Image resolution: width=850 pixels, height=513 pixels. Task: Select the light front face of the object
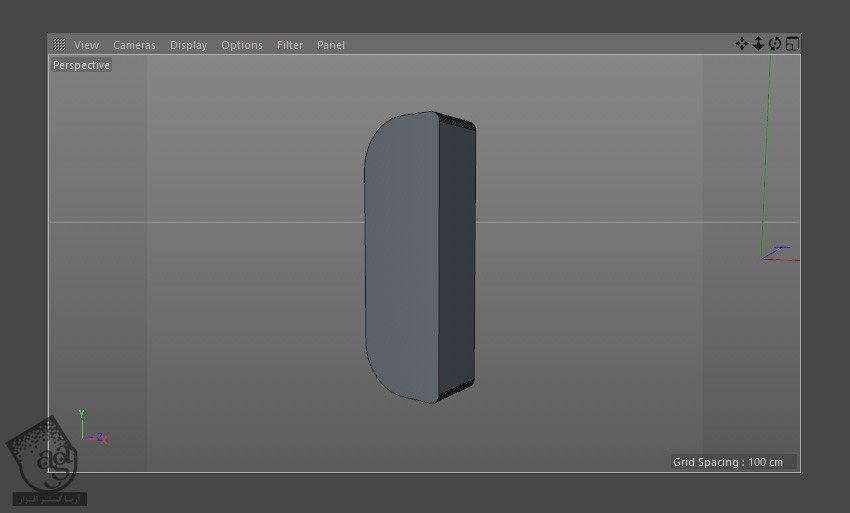click(400, 260)
